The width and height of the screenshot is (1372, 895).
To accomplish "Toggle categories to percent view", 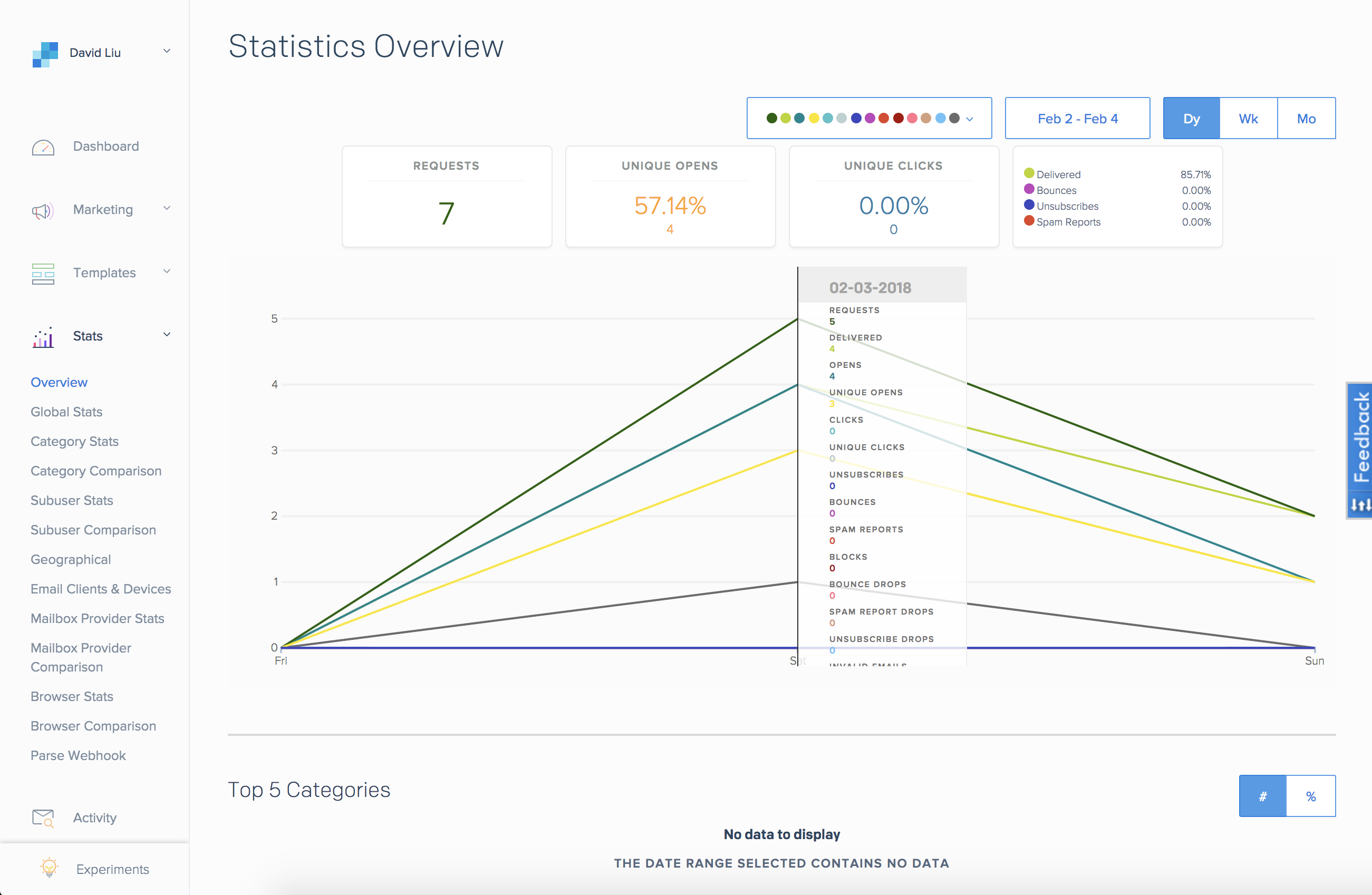I will coord(1310,796).
